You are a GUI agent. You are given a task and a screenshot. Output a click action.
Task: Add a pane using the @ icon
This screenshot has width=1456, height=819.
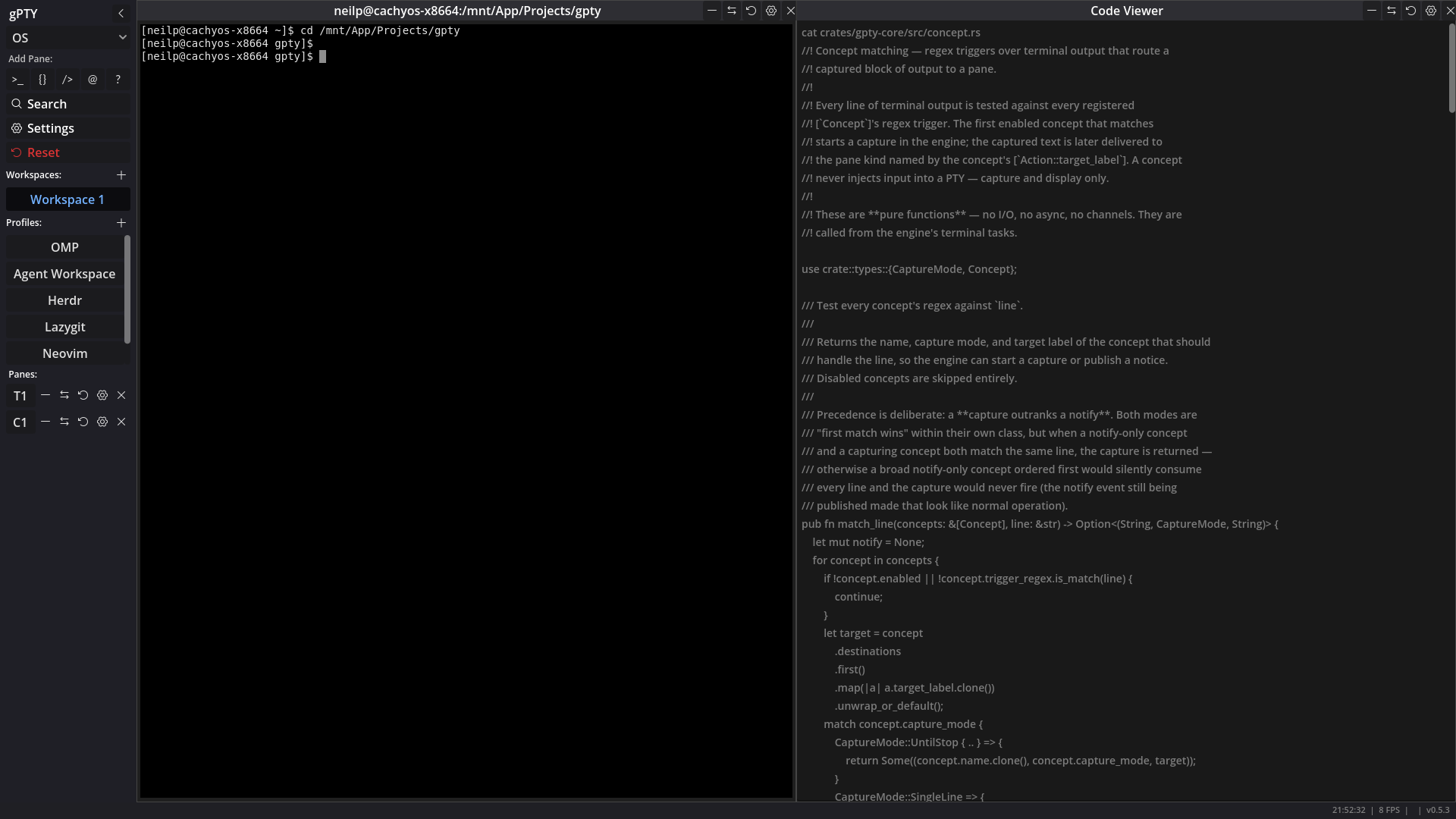click(x=93, y=80)
